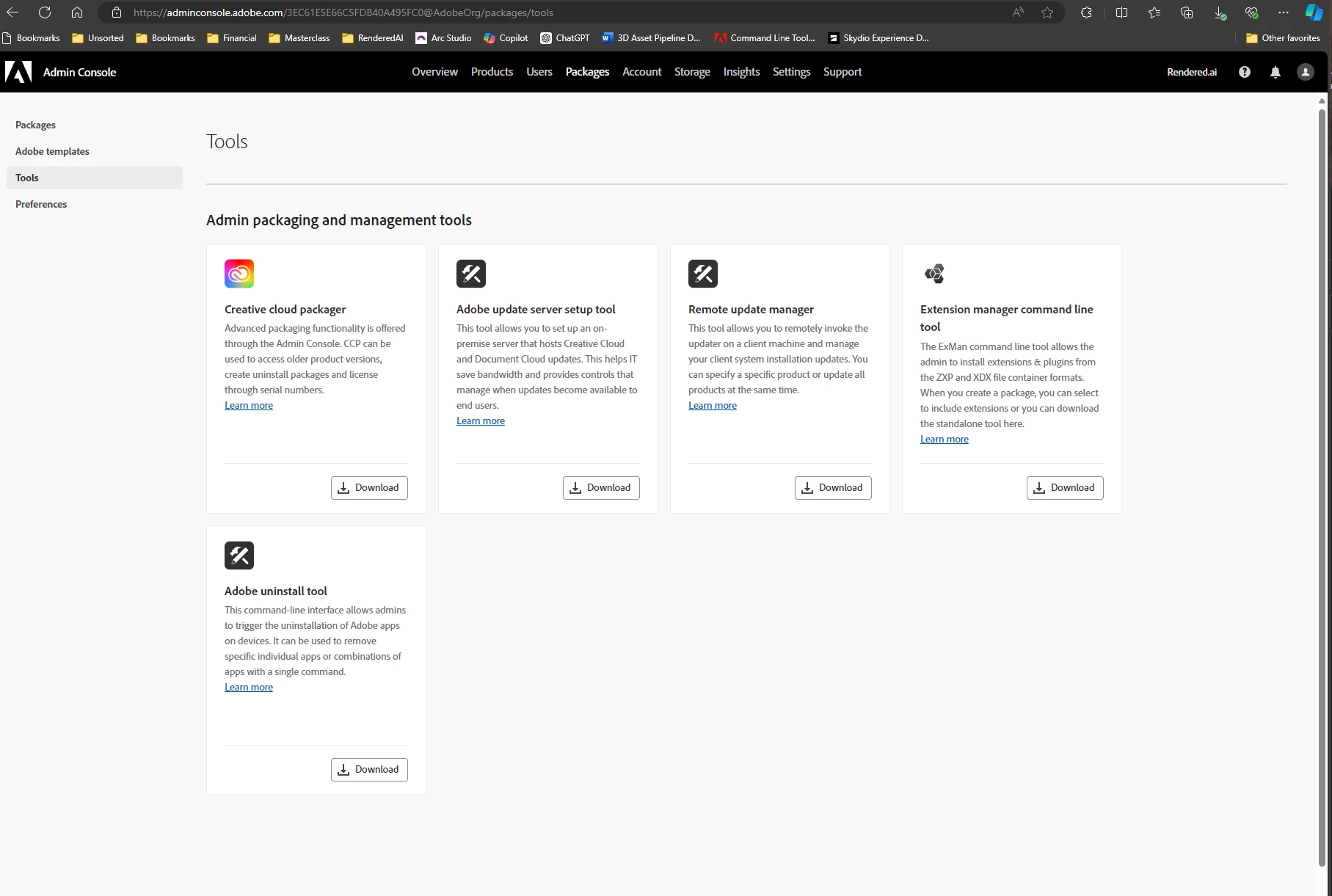
Task: Open Learn more under Adobe uninstall tool
Action: coord(249,688)
